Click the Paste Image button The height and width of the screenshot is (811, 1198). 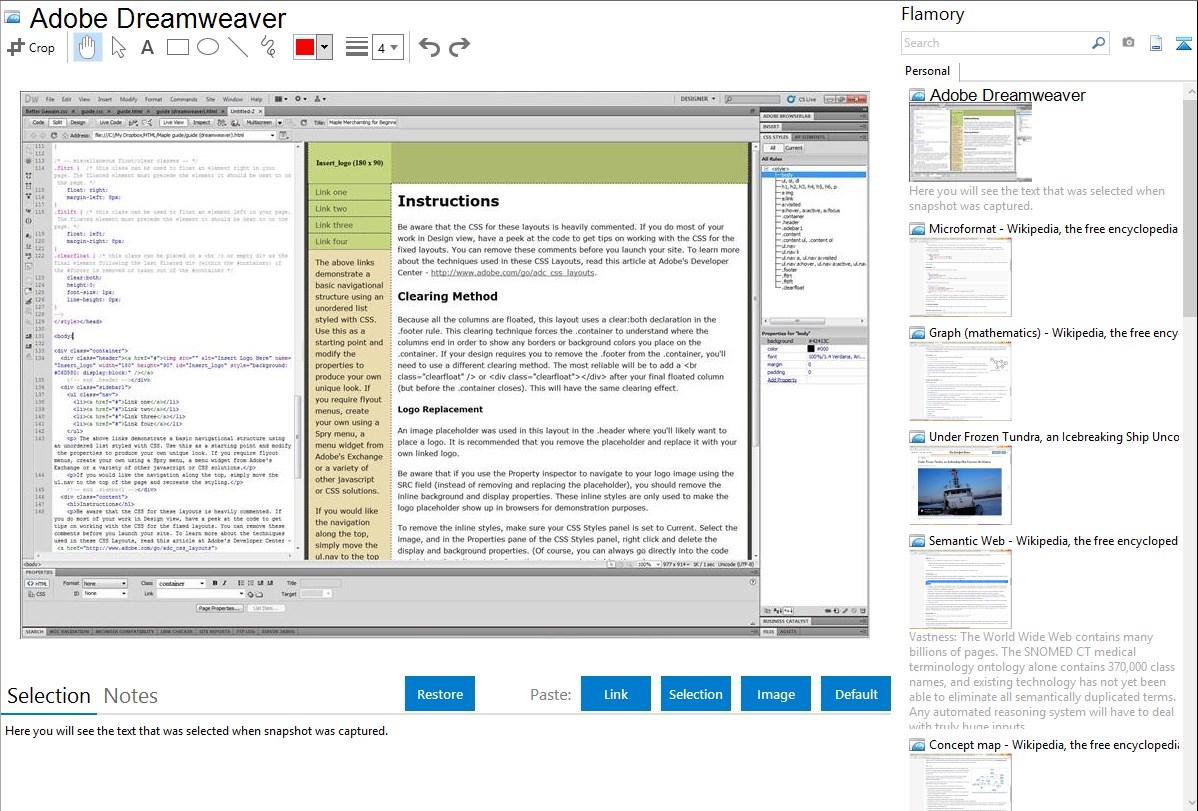click(x=775, y=694)
